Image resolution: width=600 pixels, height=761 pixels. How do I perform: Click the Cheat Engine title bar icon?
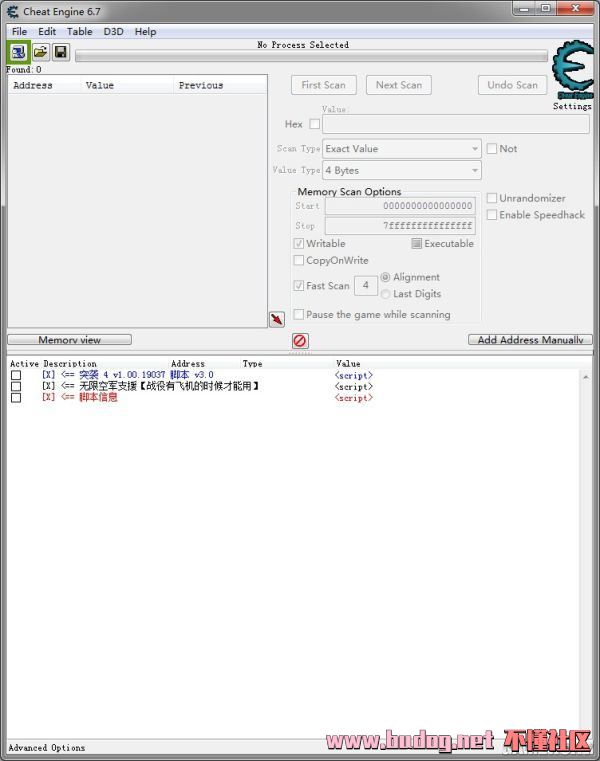point(13,11)
